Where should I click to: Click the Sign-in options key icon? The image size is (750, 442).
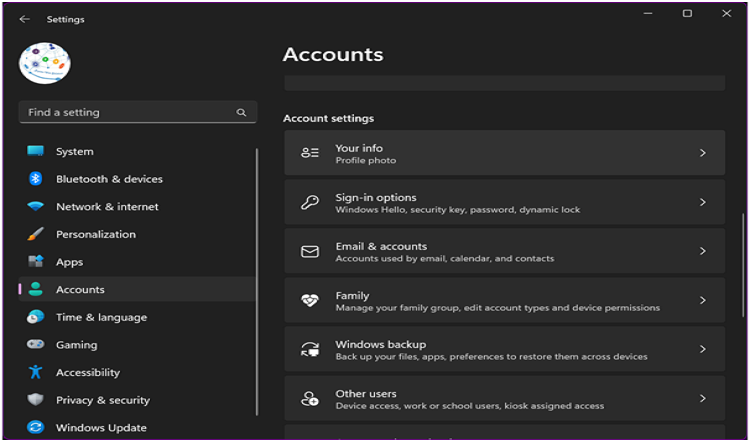310,202
